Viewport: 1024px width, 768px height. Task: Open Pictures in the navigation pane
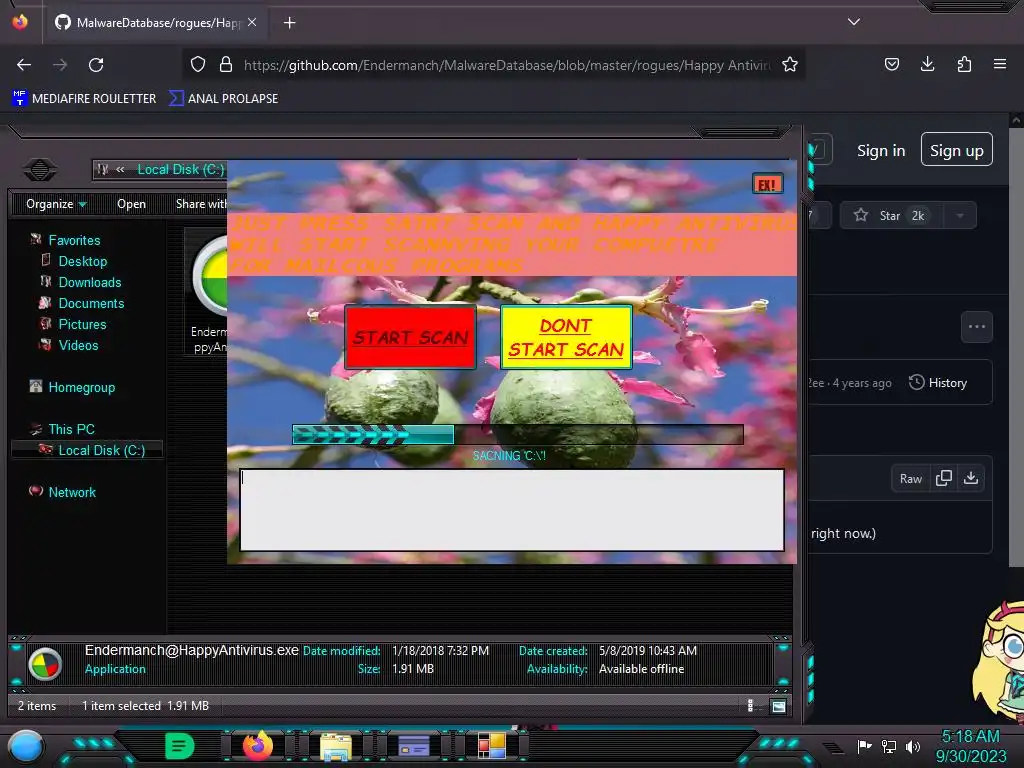pos(82,325)
